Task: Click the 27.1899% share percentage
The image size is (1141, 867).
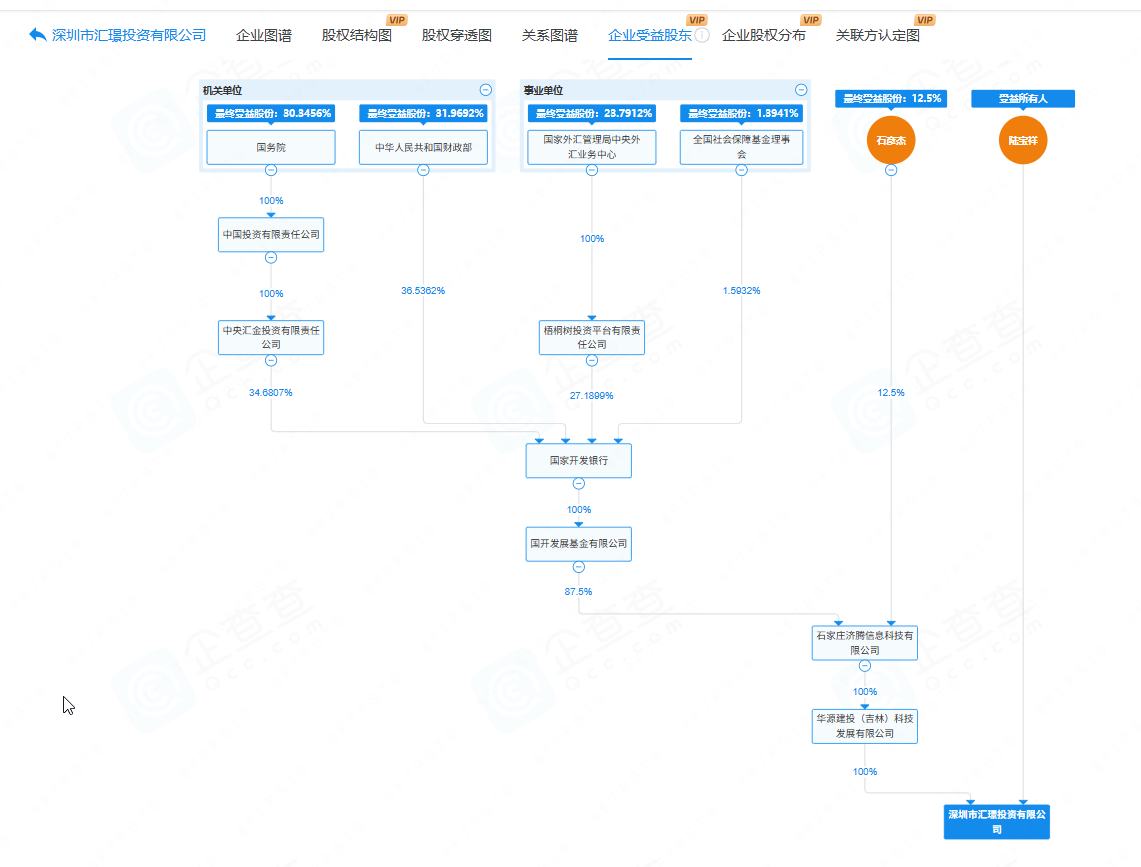Action: [592, 395]
